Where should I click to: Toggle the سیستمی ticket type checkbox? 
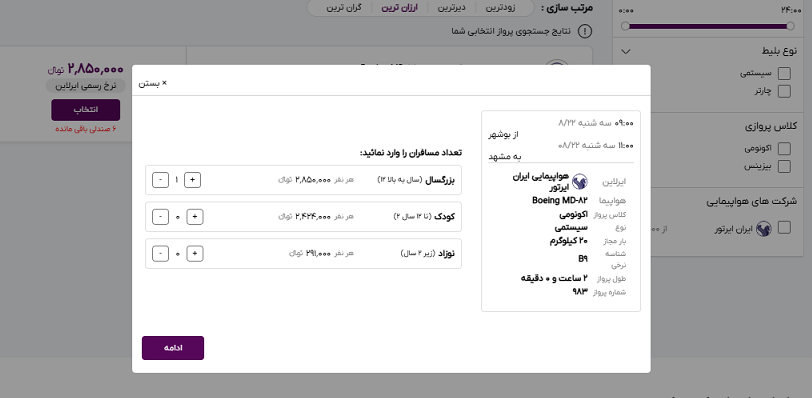(x=785, y=73)
